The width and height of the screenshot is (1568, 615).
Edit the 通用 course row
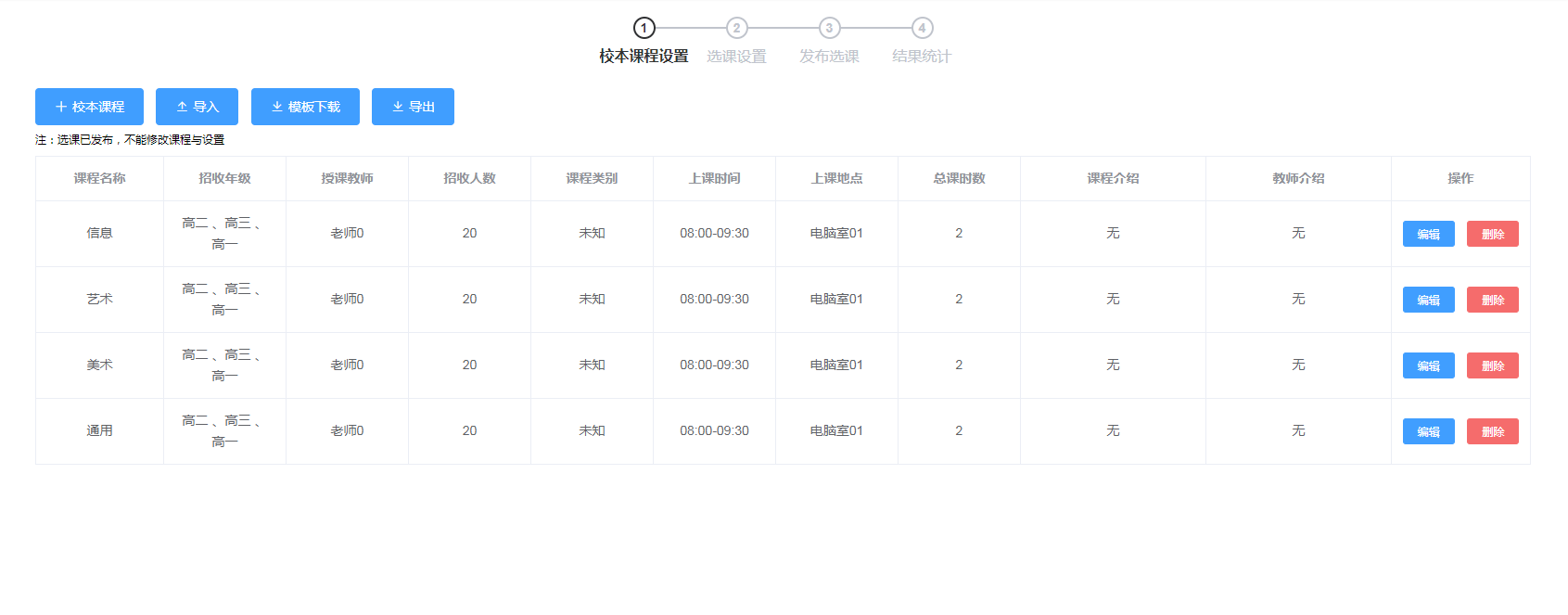point(1428,431)
